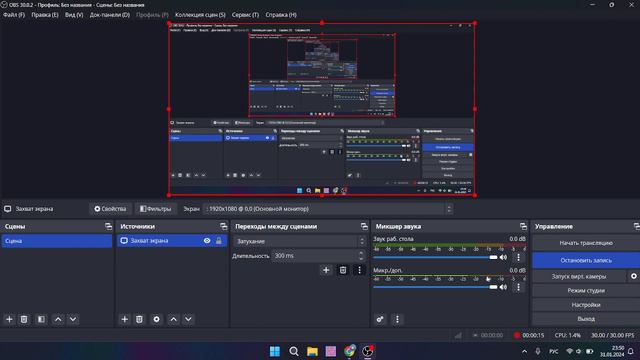Open advanced audio properties gears icon
This screenshot has width=640, height=360.
380,319
